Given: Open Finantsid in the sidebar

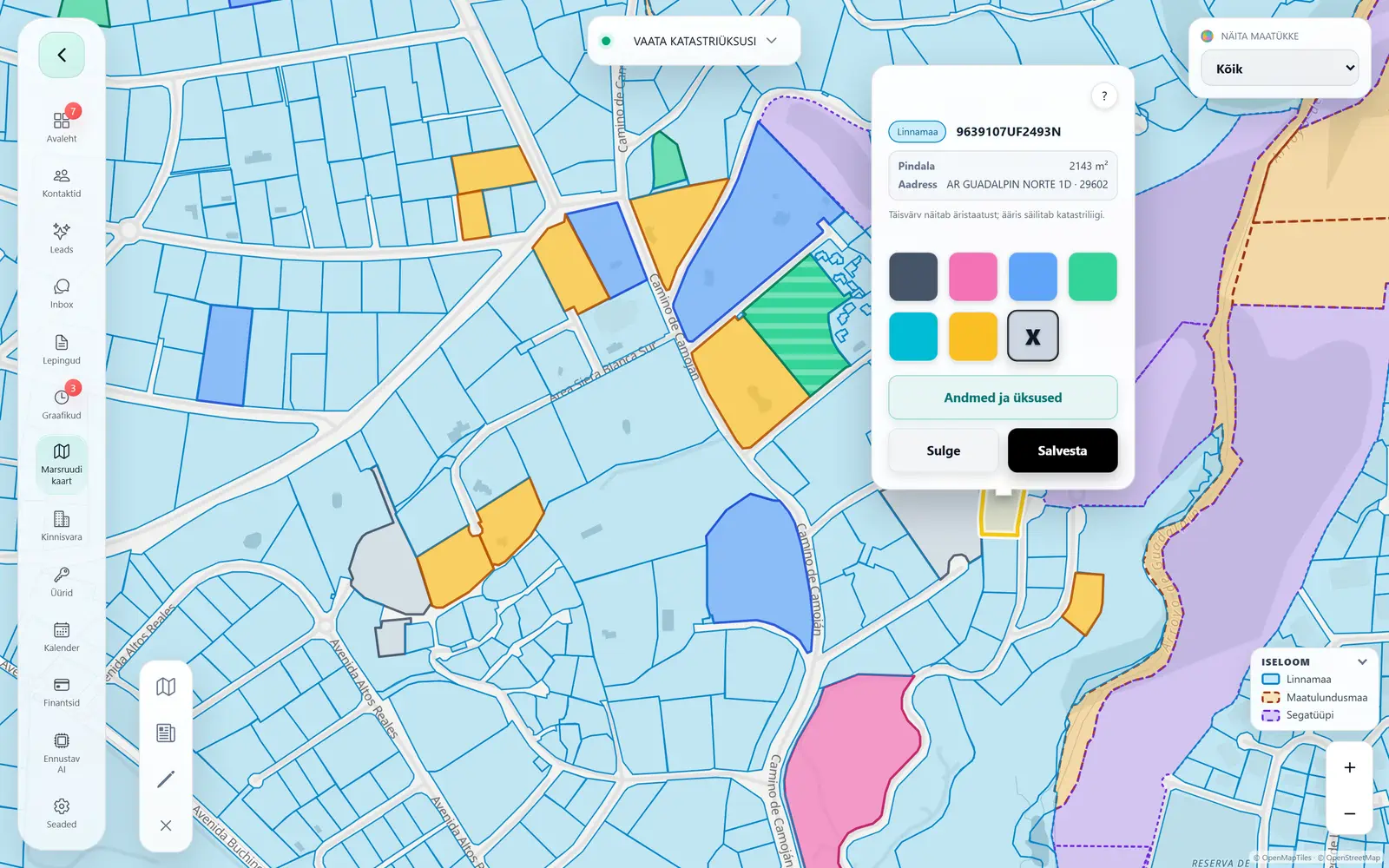Looking at the screenshot, I should pyautogui.click(x=62, y=692).
